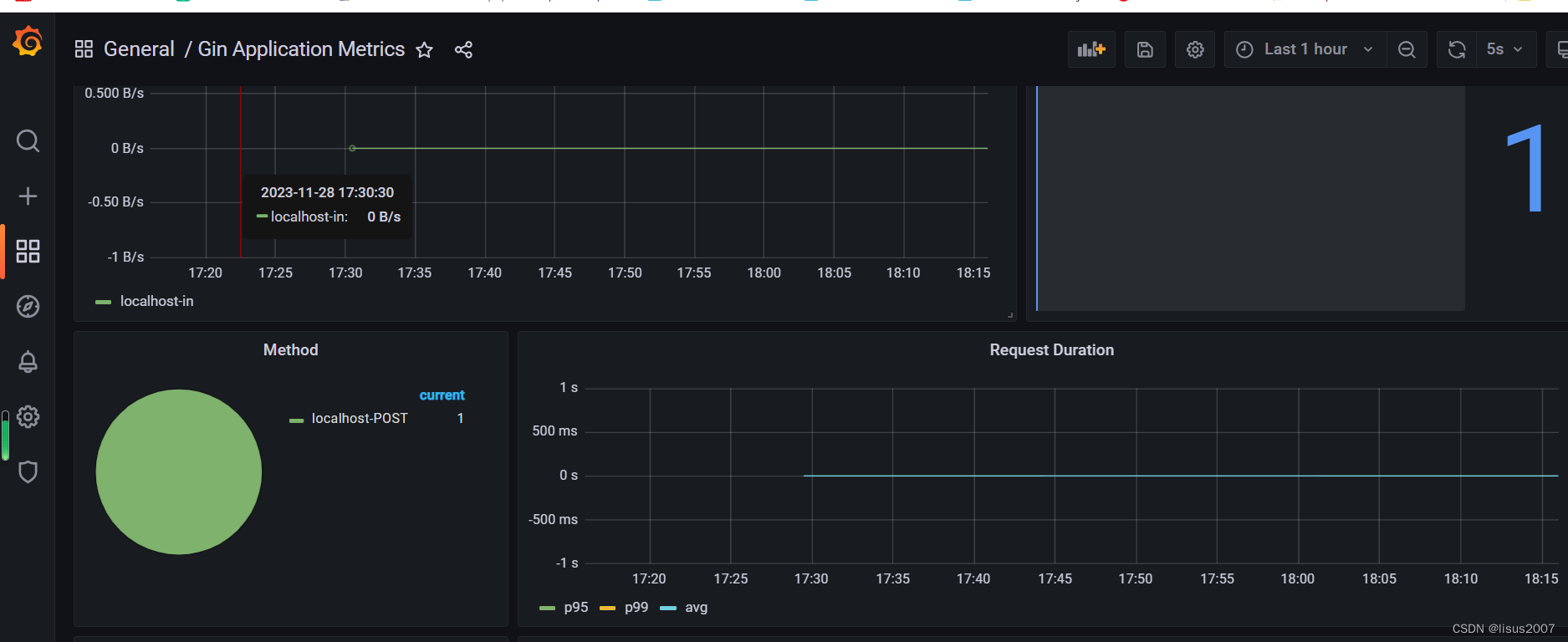
Task: Zoom out the time range
Action: point(1407,49)
